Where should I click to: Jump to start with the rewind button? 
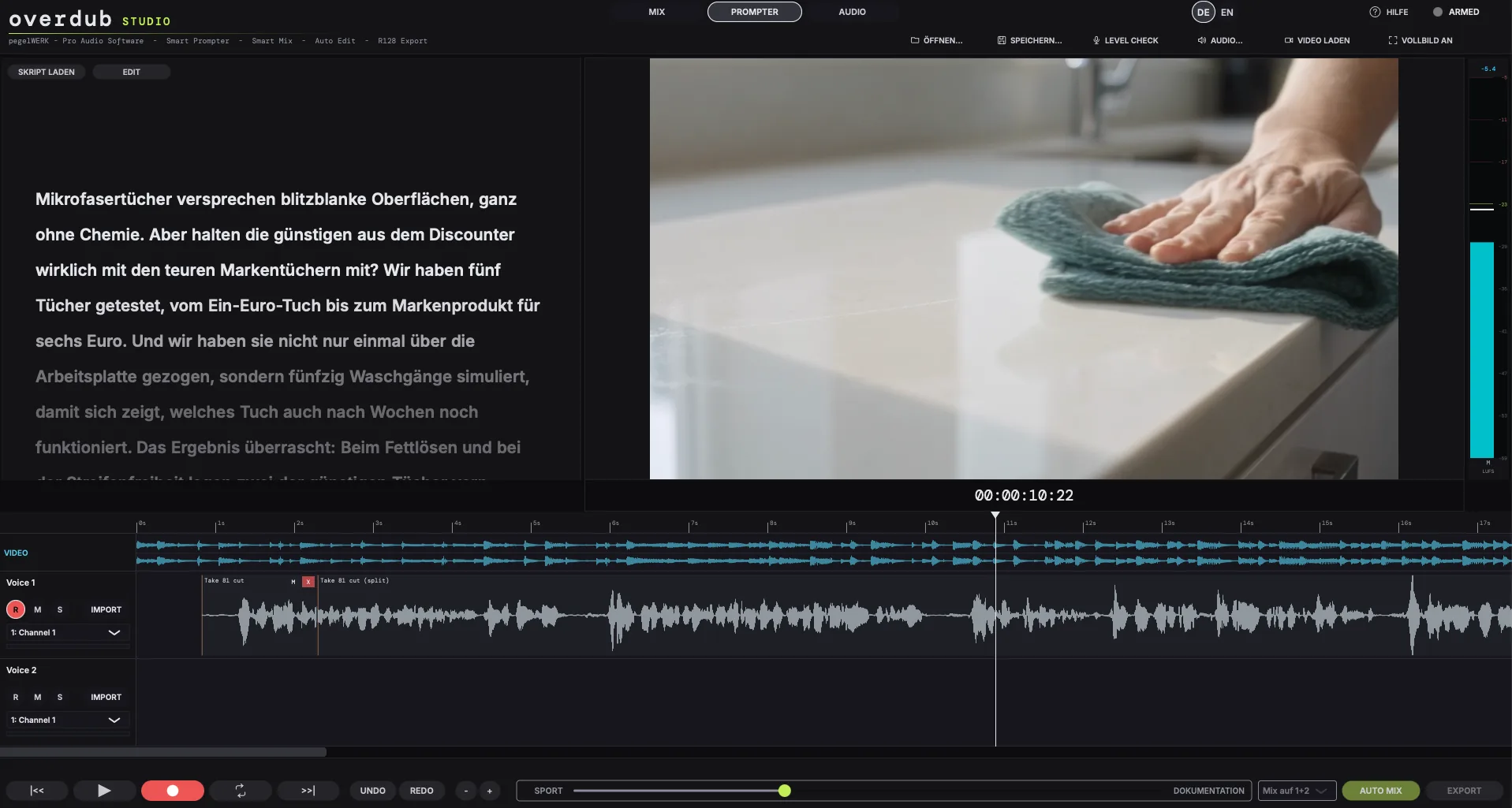point(37,791)
